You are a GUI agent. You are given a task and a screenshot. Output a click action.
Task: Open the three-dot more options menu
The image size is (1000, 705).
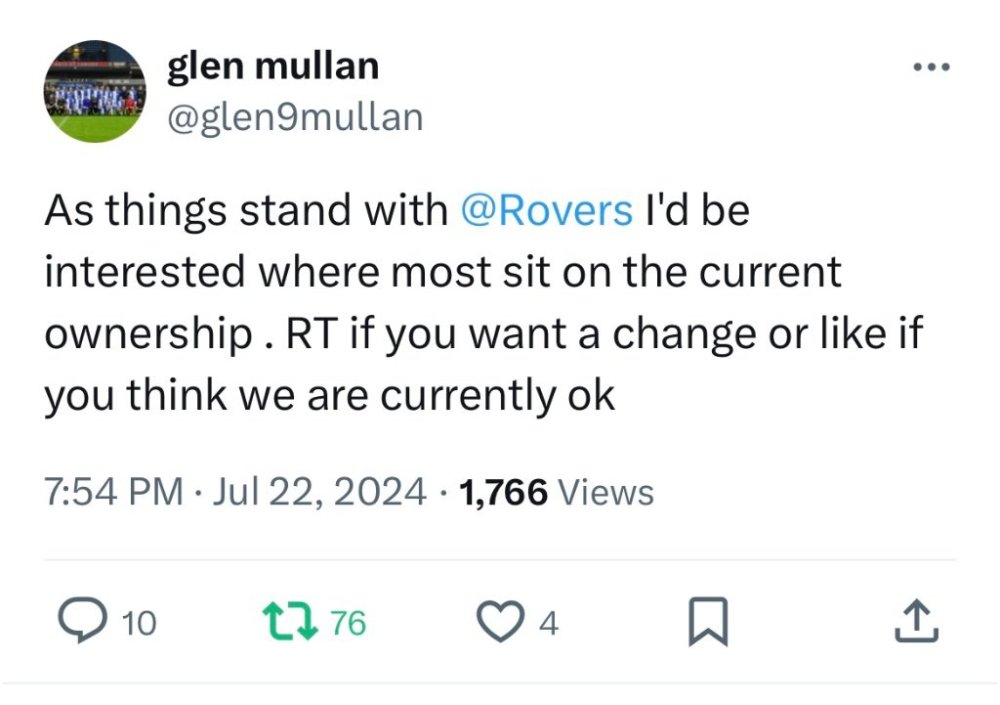click(x=930, y=68)
